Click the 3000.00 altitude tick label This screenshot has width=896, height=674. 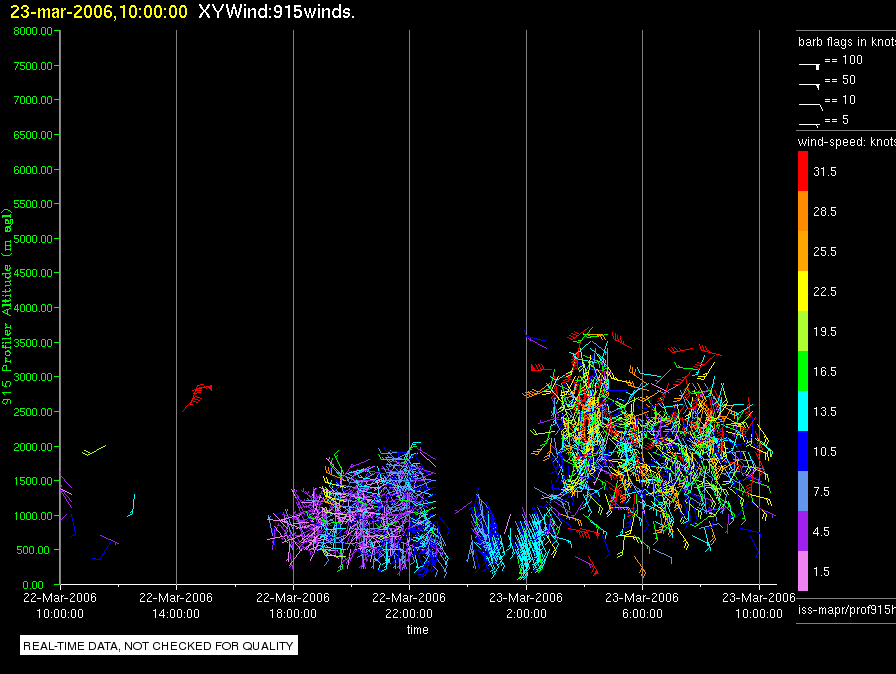pos(33,377)
